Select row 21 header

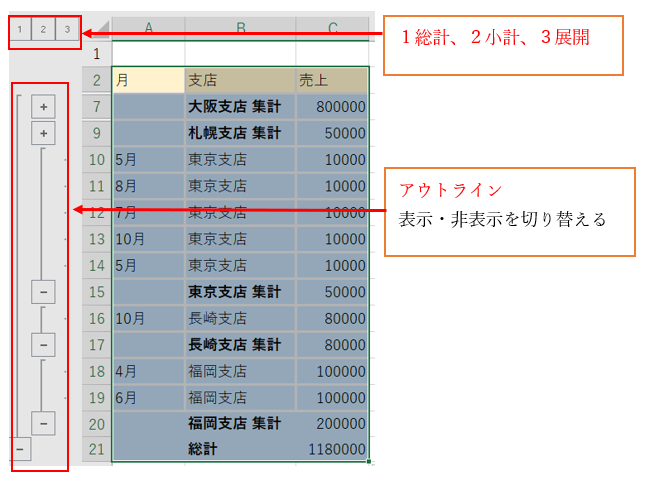coord(96,449)
